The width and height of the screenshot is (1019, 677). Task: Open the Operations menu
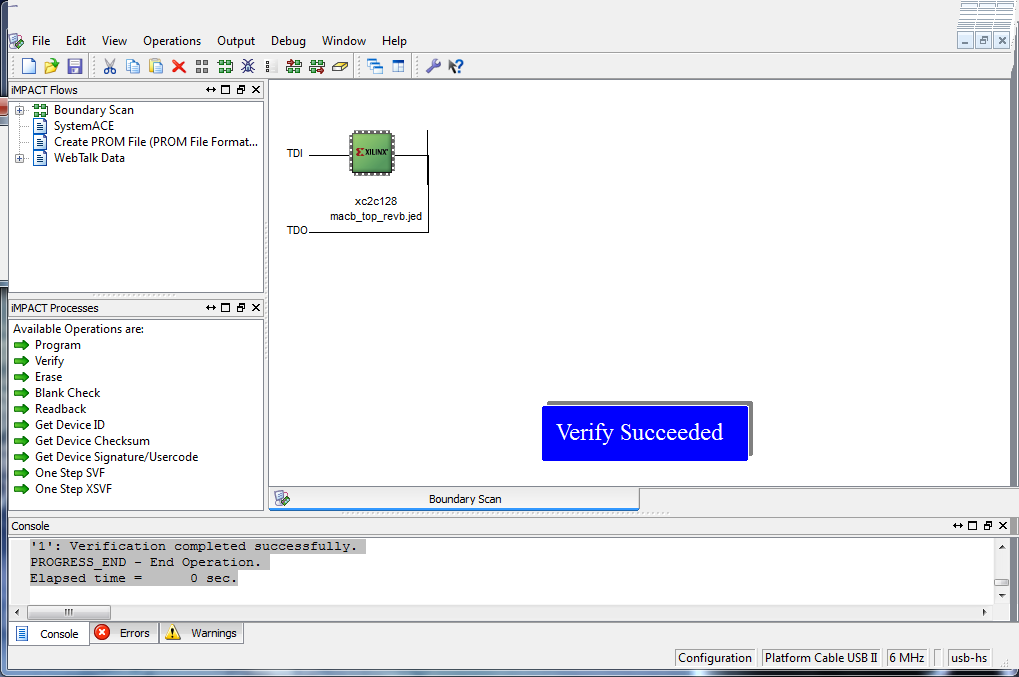pos(172,41)
